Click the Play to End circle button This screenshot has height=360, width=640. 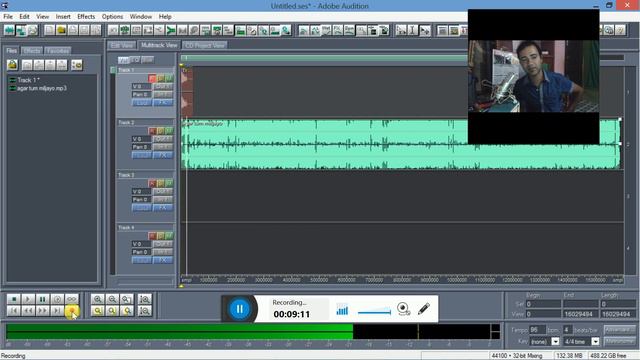[x=57, y=299]
